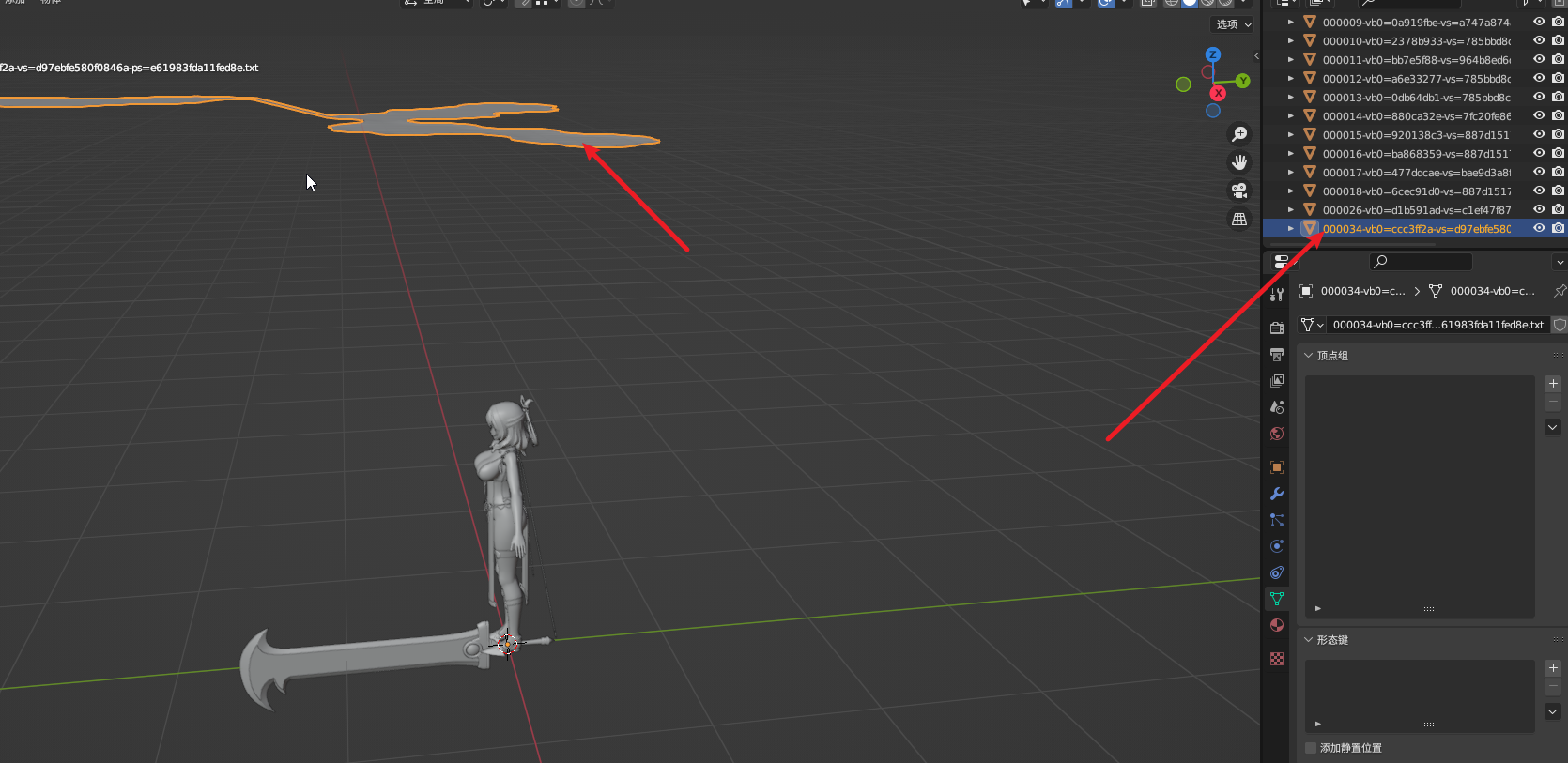
Task: Switch perspective/orthographic with the grid icon
Action: tap(1239, 219)
